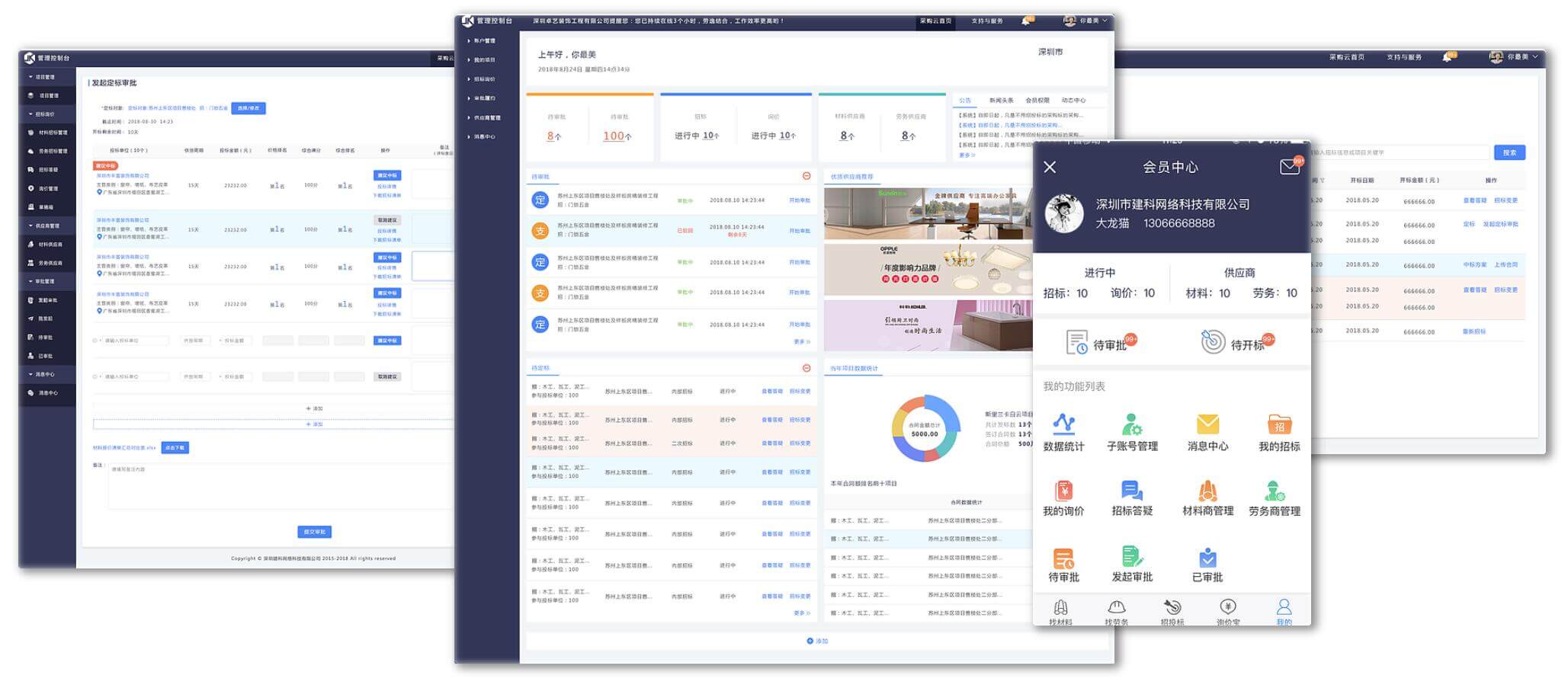Open 我的询价 inquiry icon

(1063, 490)
